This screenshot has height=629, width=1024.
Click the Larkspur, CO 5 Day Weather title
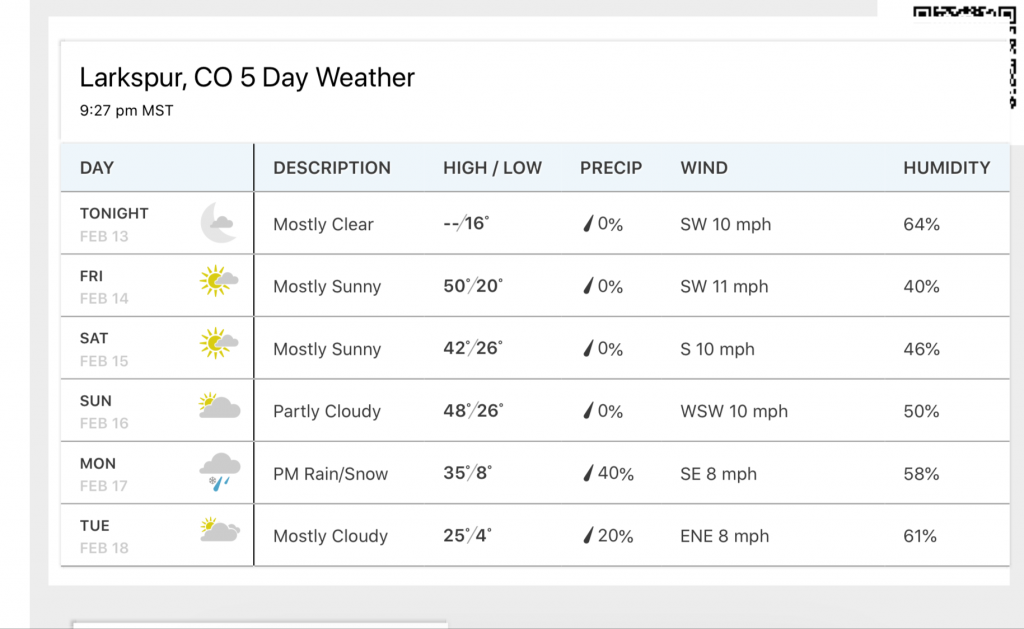tap(247, 78)
